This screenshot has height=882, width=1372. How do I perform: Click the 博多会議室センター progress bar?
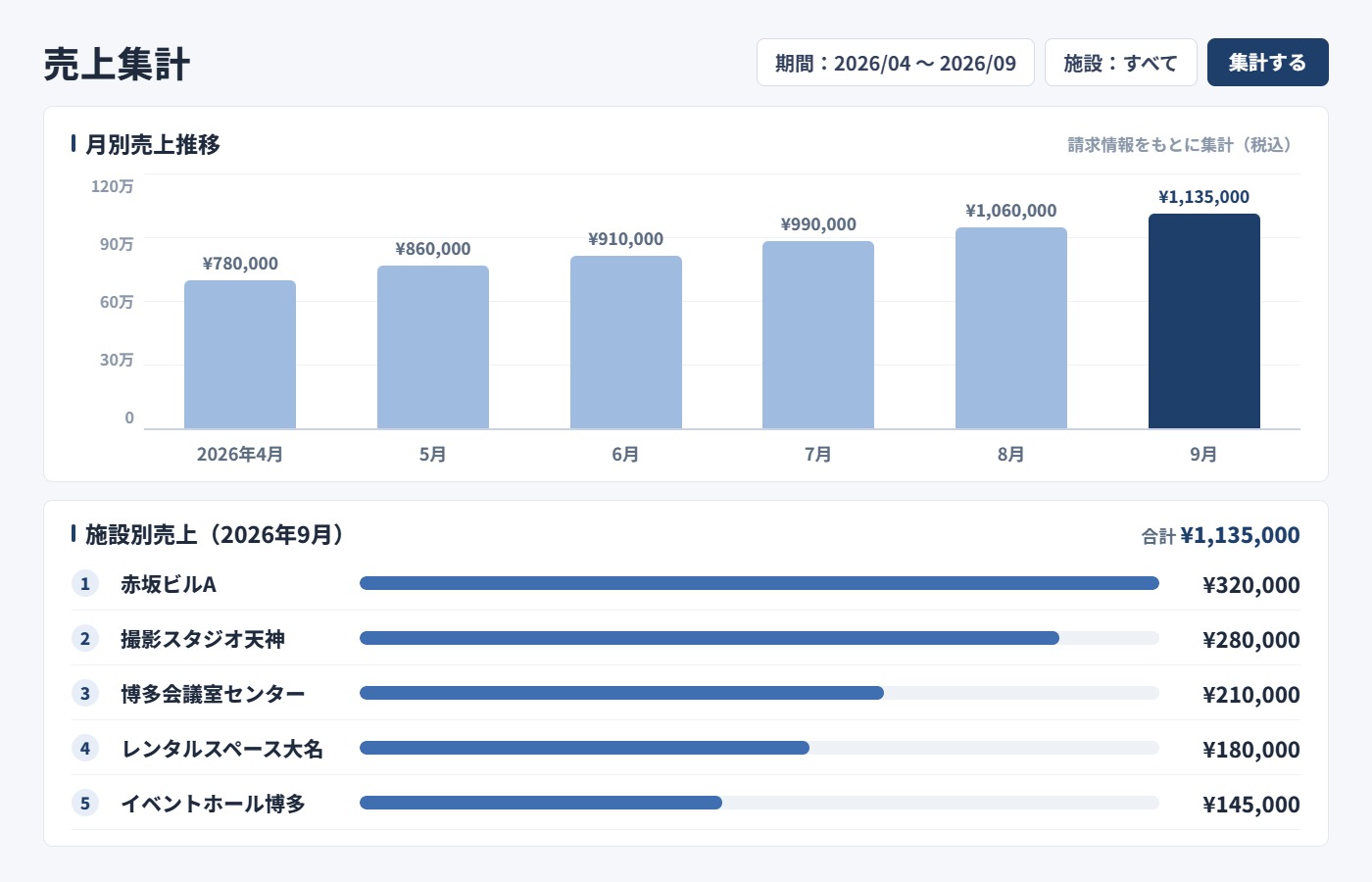759,693
